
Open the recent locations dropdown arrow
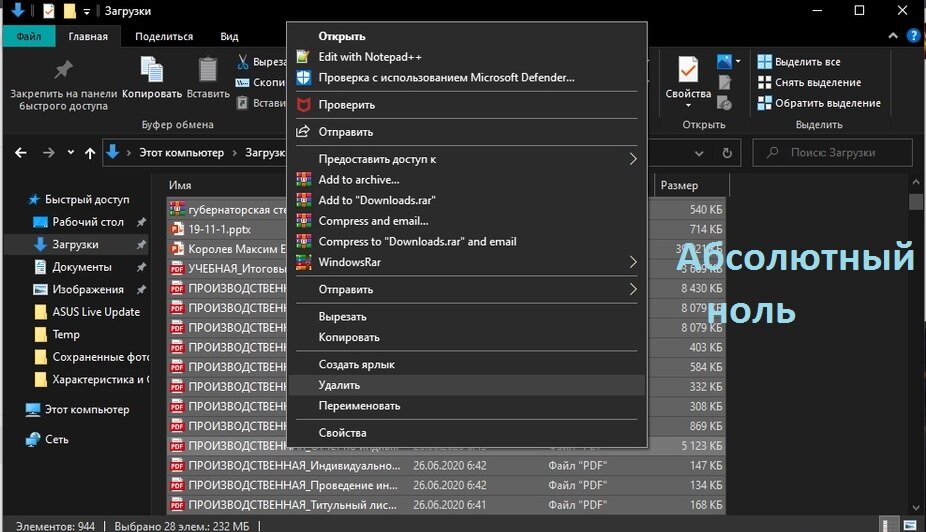(70, 153)
